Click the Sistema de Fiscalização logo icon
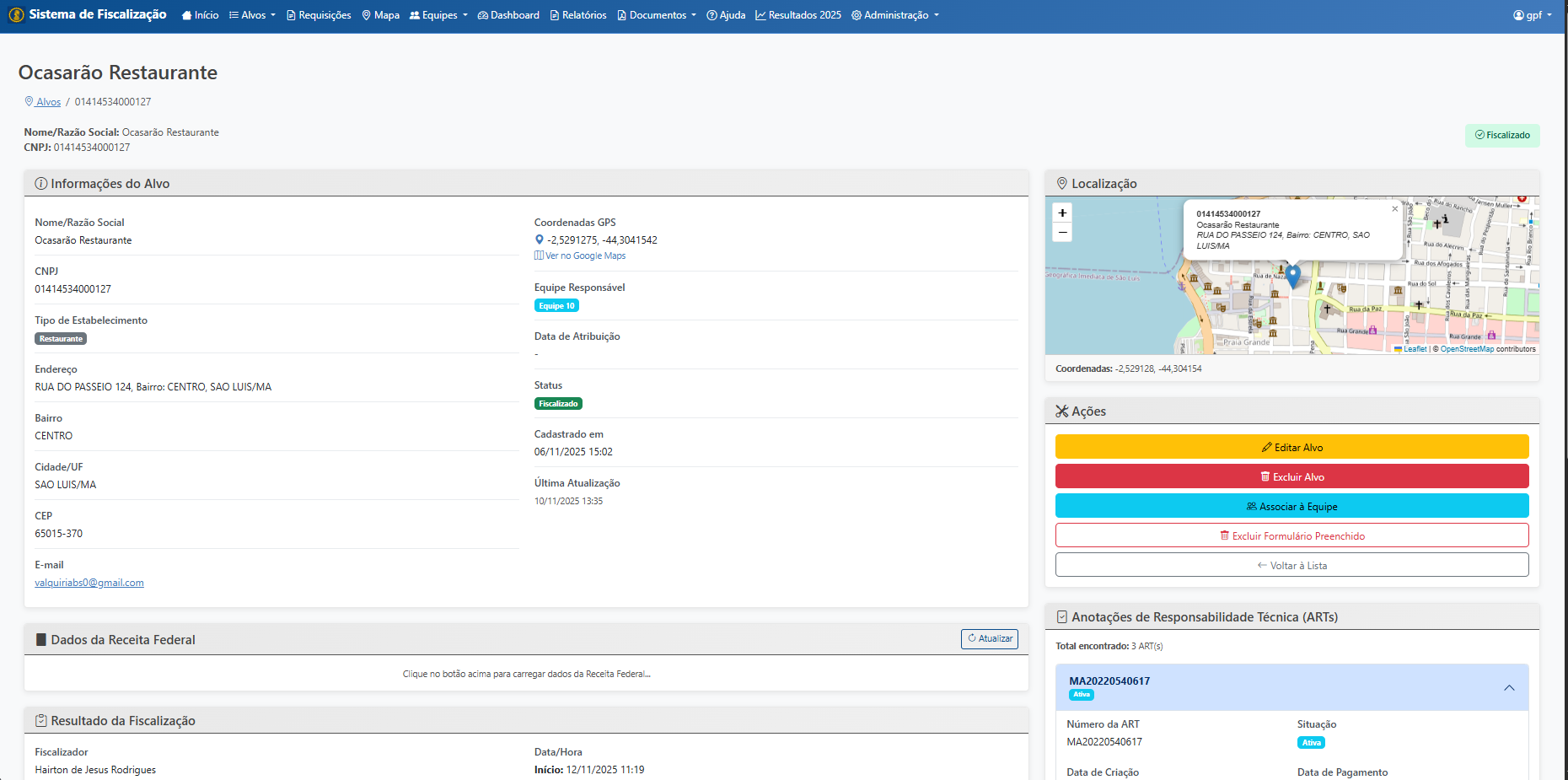Screen dimensions: 1568x780 pos(16,15)
